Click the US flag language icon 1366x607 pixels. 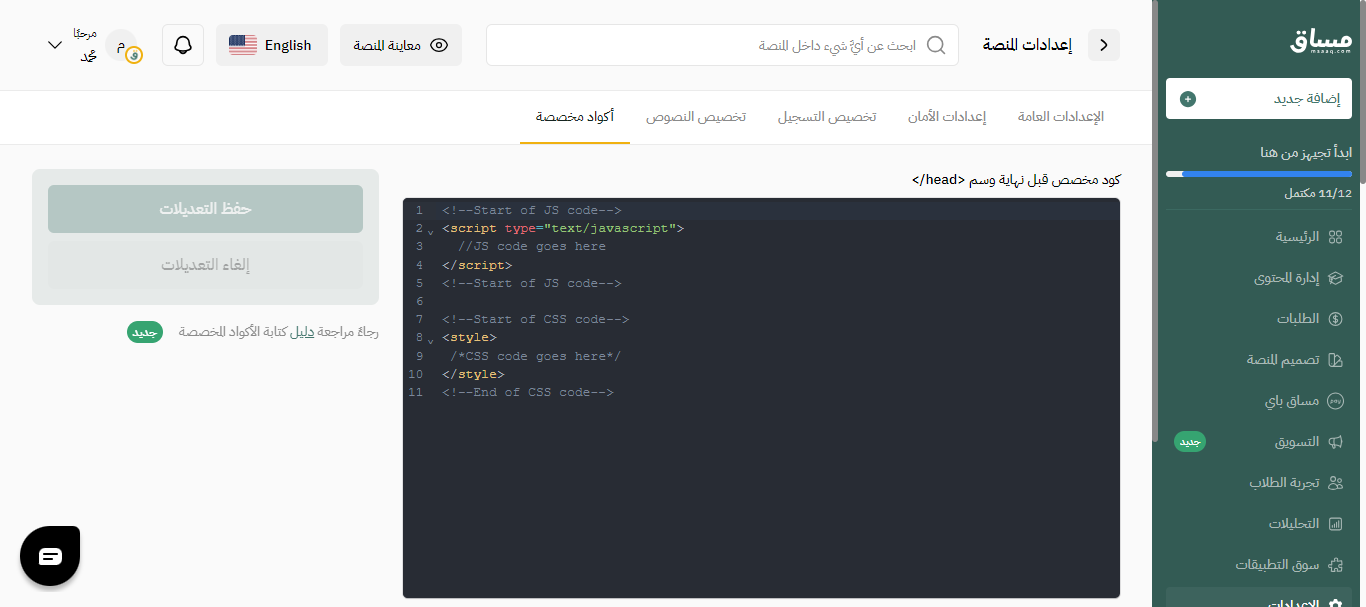(243, 45)
